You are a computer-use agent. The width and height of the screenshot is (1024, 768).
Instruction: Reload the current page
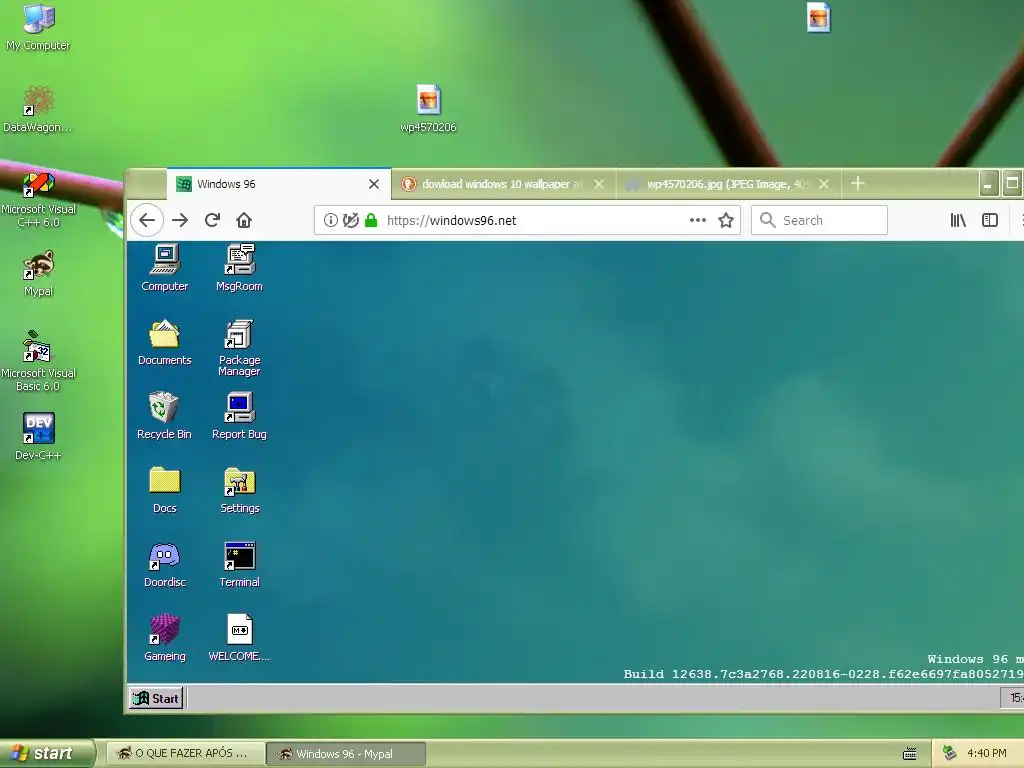pyautogui.click(x=212, y=220)
